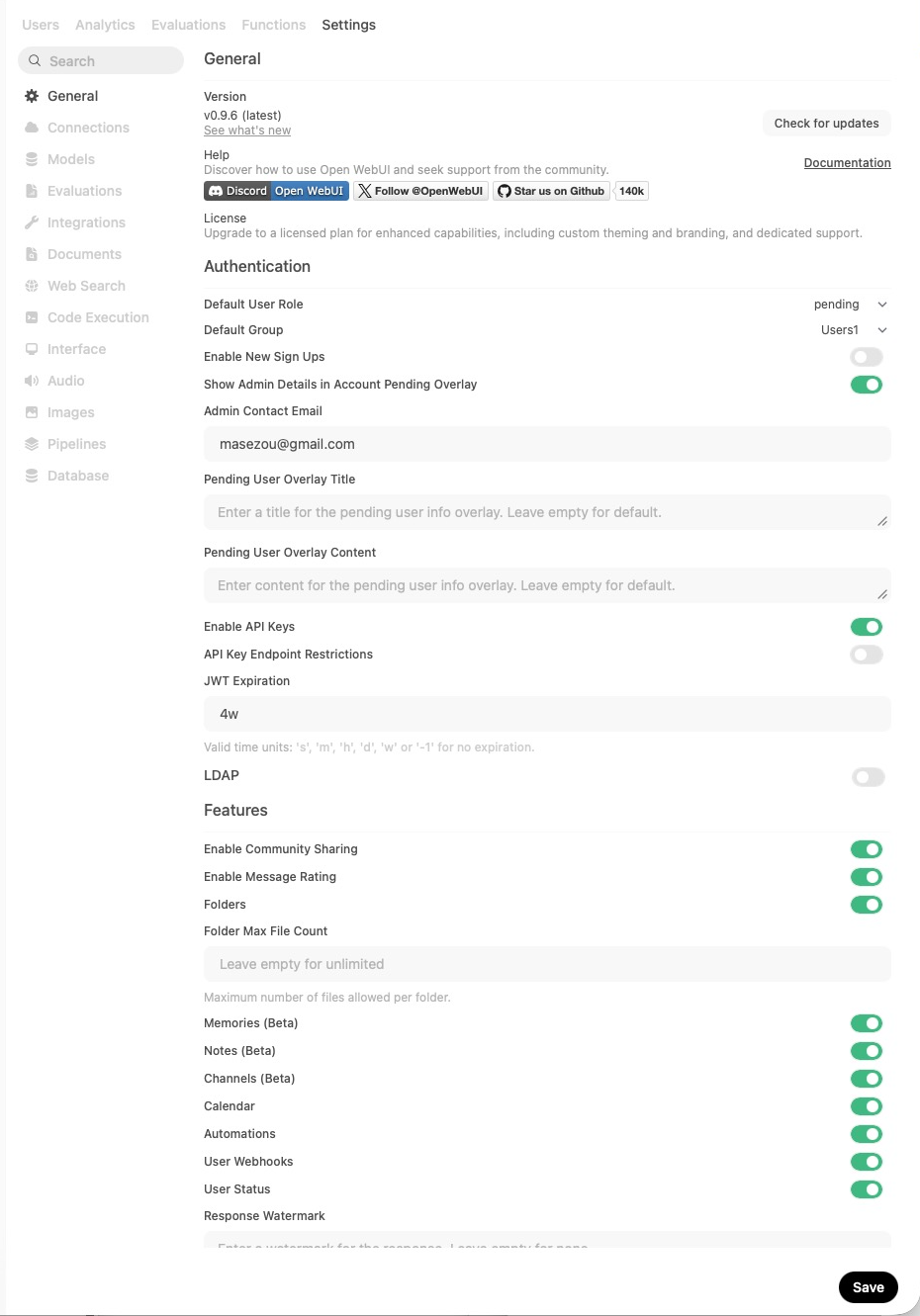Click the Images picture icon
920x1316 pixels.
tap(32, 412)
